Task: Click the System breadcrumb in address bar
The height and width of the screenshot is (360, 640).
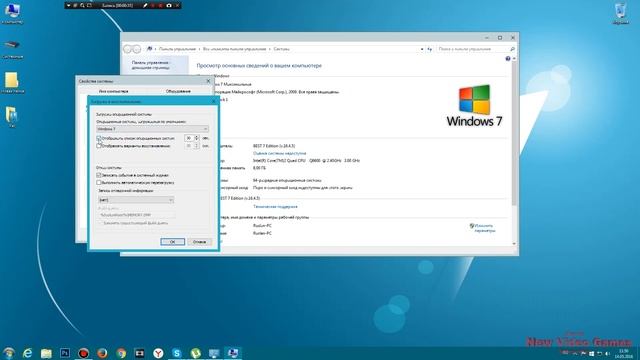Action: pos(281,49)
